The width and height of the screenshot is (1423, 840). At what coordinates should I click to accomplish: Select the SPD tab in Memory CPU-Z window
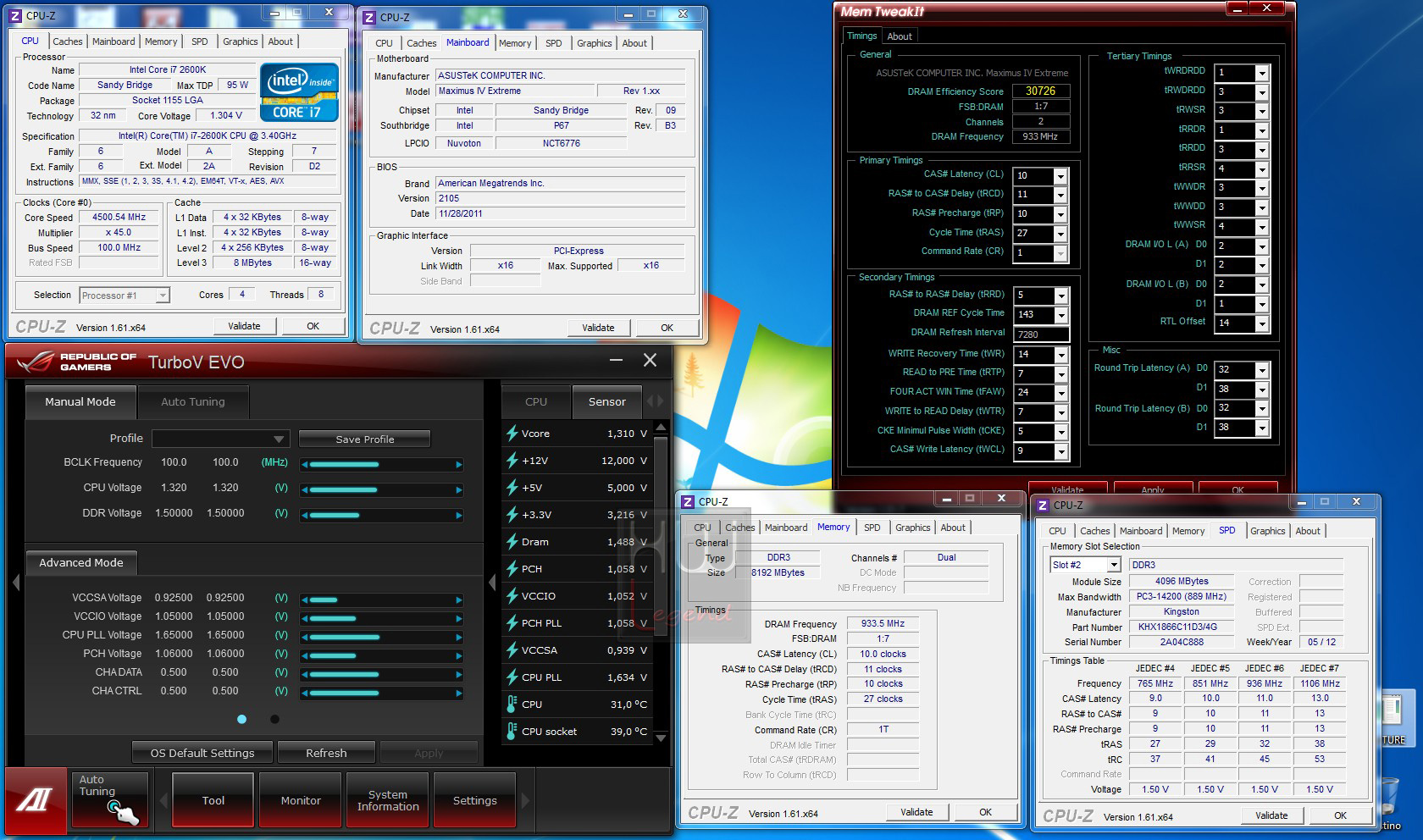(872, 528)
